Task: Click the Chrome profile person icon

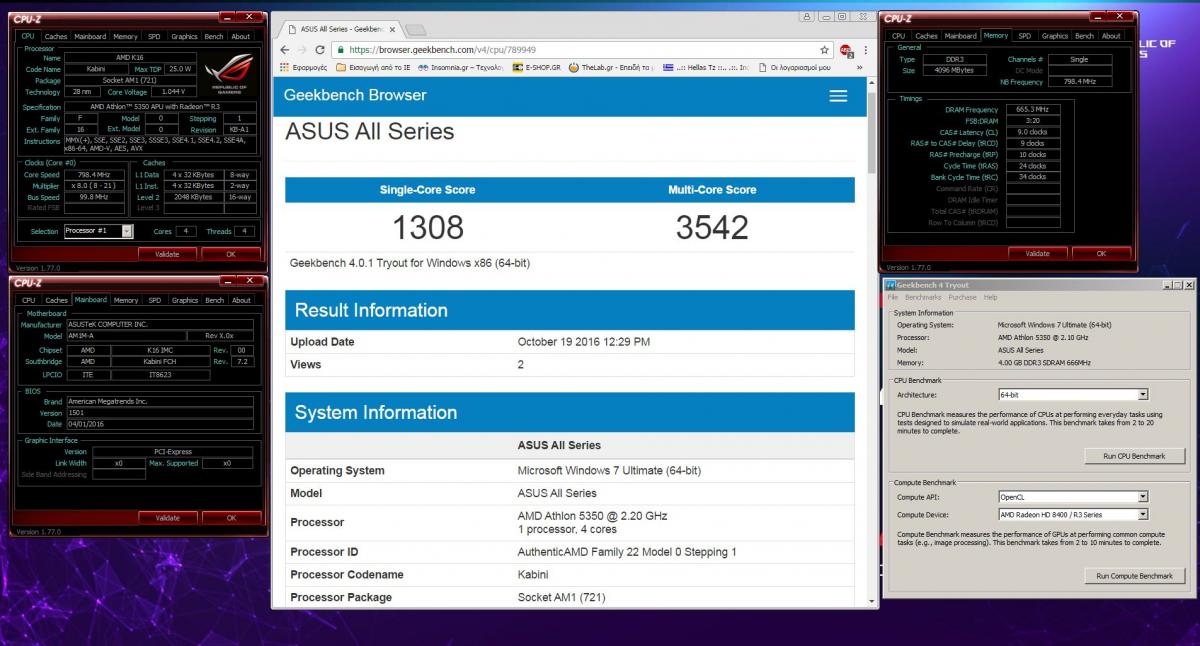Action: pyautogui.click(x=806, y=16)
